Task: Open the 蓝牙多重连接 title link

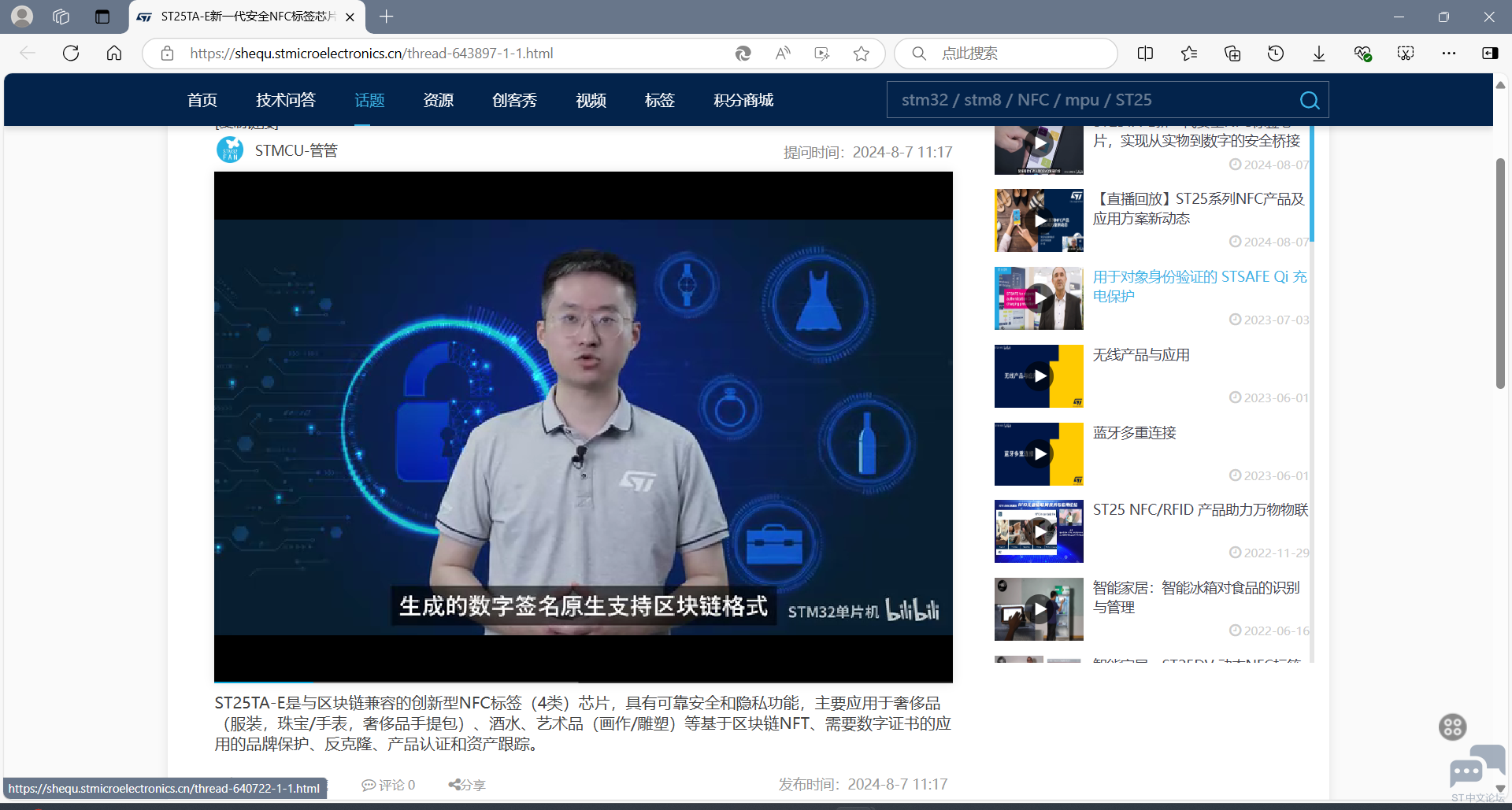Action: click(1134, 433)
